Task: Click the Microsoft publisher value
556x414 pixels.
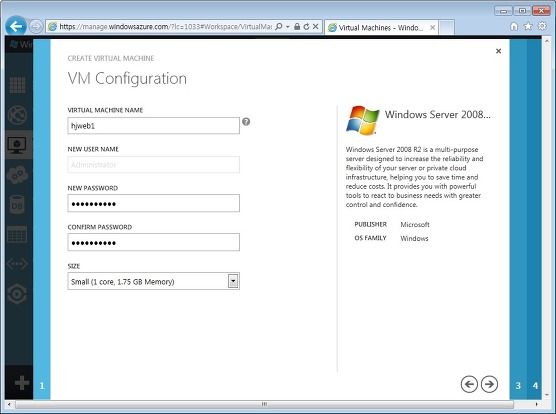Action: tap(415, 224)
